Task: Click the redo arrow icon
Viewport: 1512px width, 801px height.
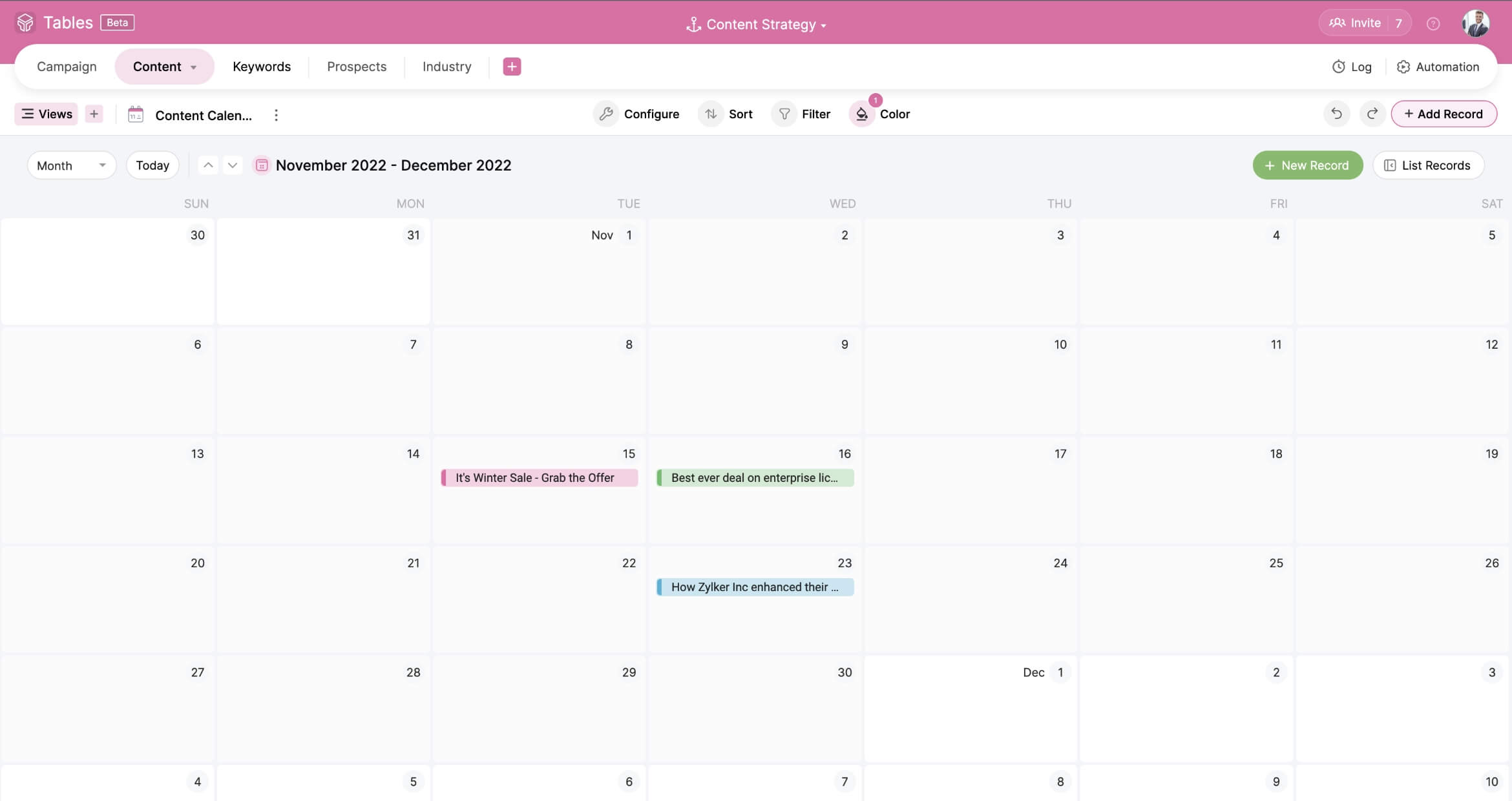Action: click(1372, 114)
